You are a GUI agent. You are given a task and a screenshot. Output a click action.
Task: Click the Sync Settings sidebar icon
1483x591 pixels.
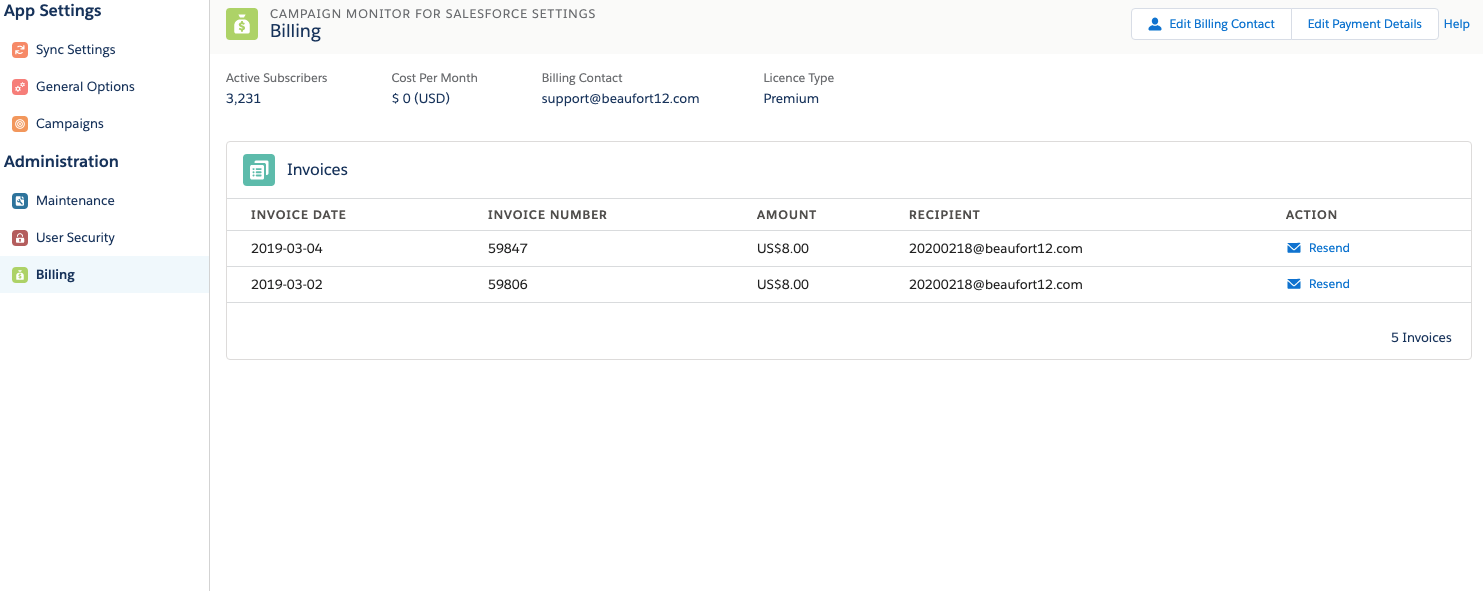20,50
